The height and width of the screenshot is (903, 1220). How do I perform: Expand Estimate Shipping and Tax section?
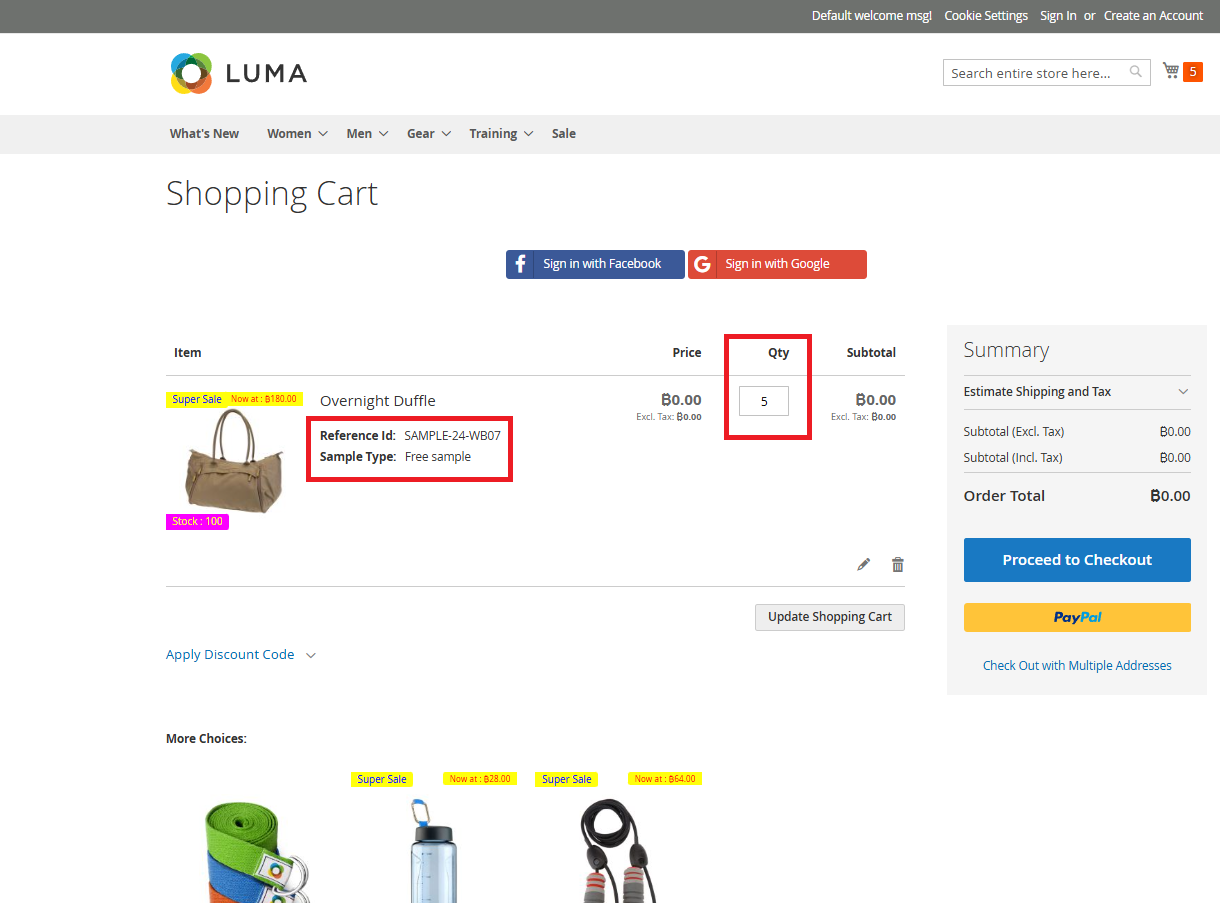coord(1077,392)
